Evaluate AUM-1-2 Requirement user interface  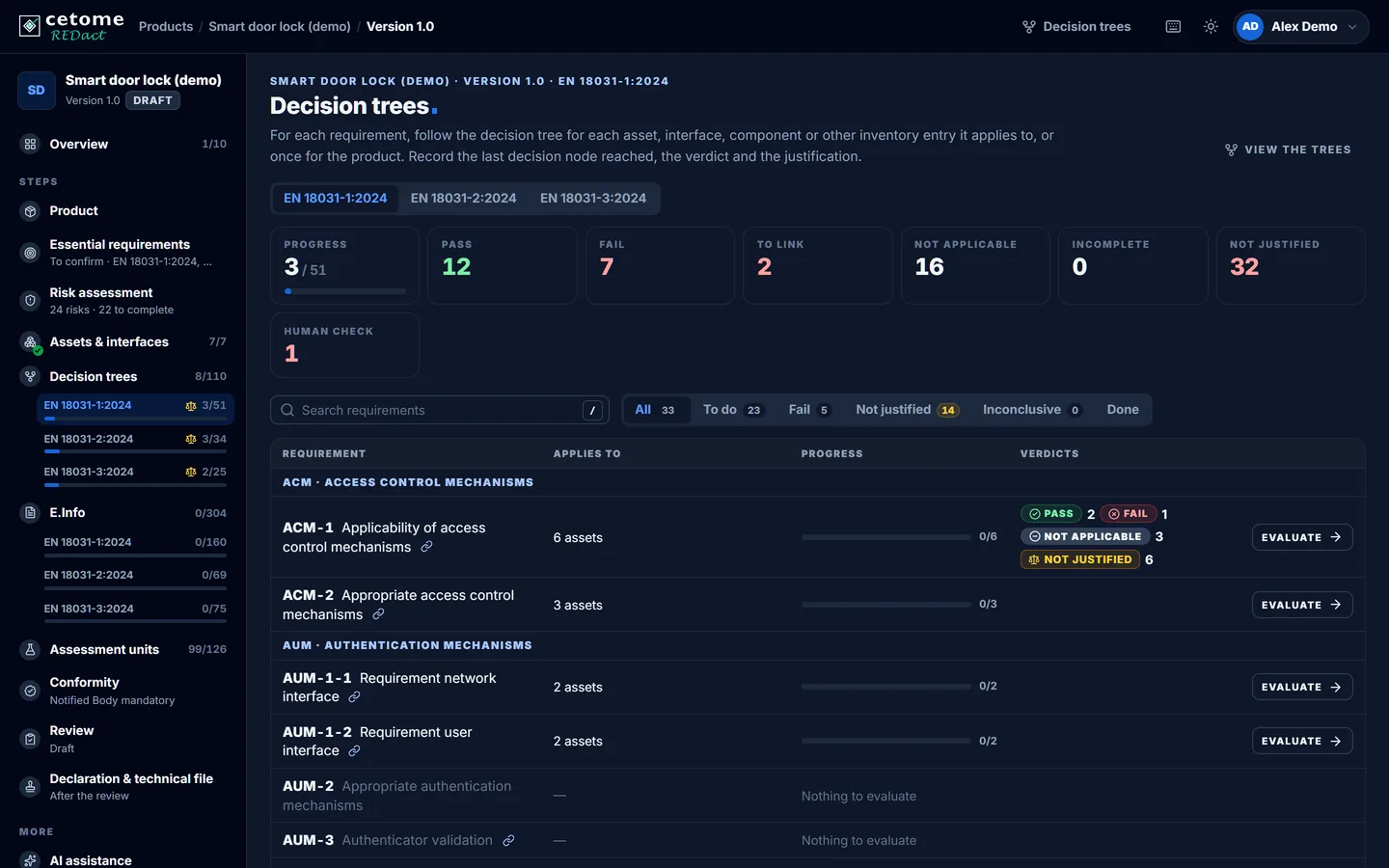coord(1302,741)
